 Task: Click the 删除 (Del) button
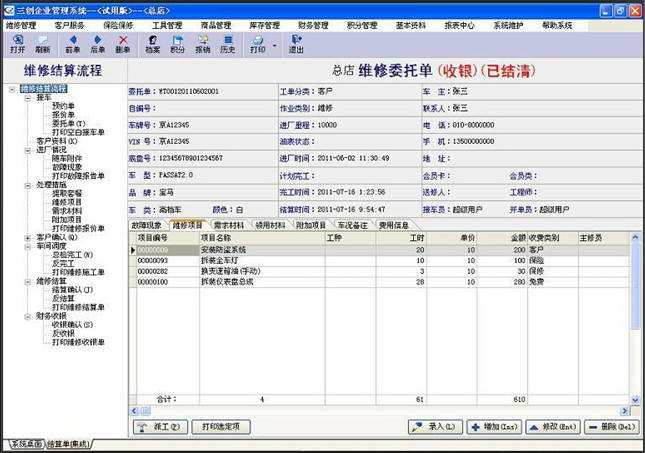[x=612, y=427]
